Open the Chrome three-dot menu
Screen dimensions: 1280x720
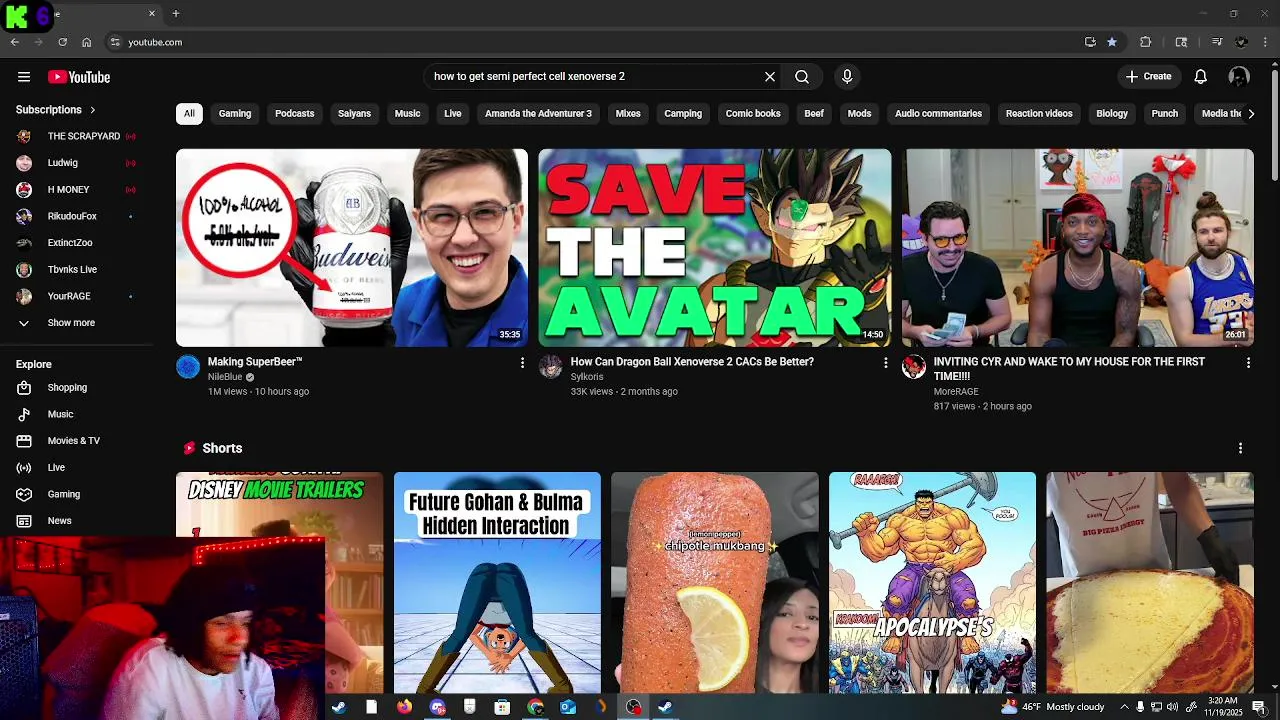click(1266, 42)
